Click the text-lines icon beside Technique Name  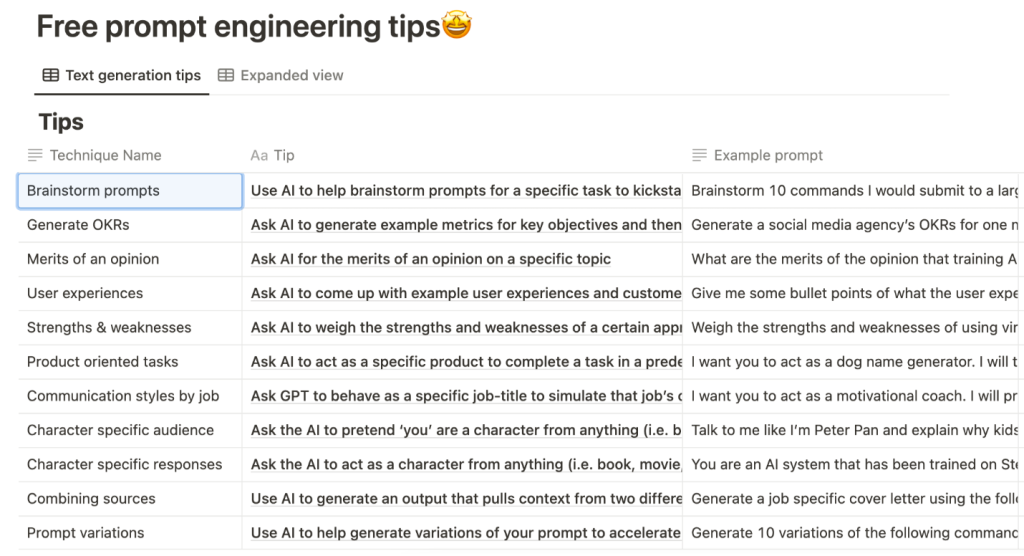[35, 155]
